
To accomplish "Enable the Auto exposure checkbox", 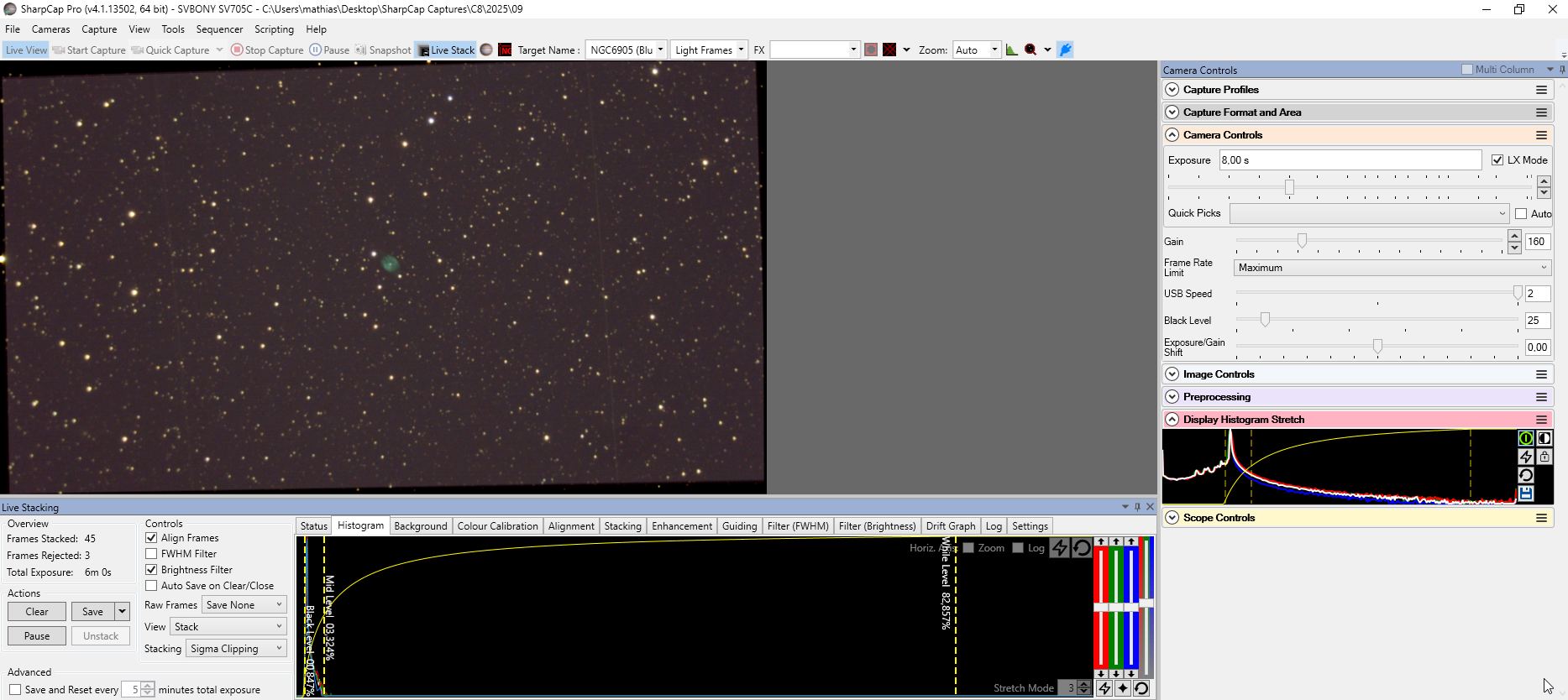I will click(1521, 214).
